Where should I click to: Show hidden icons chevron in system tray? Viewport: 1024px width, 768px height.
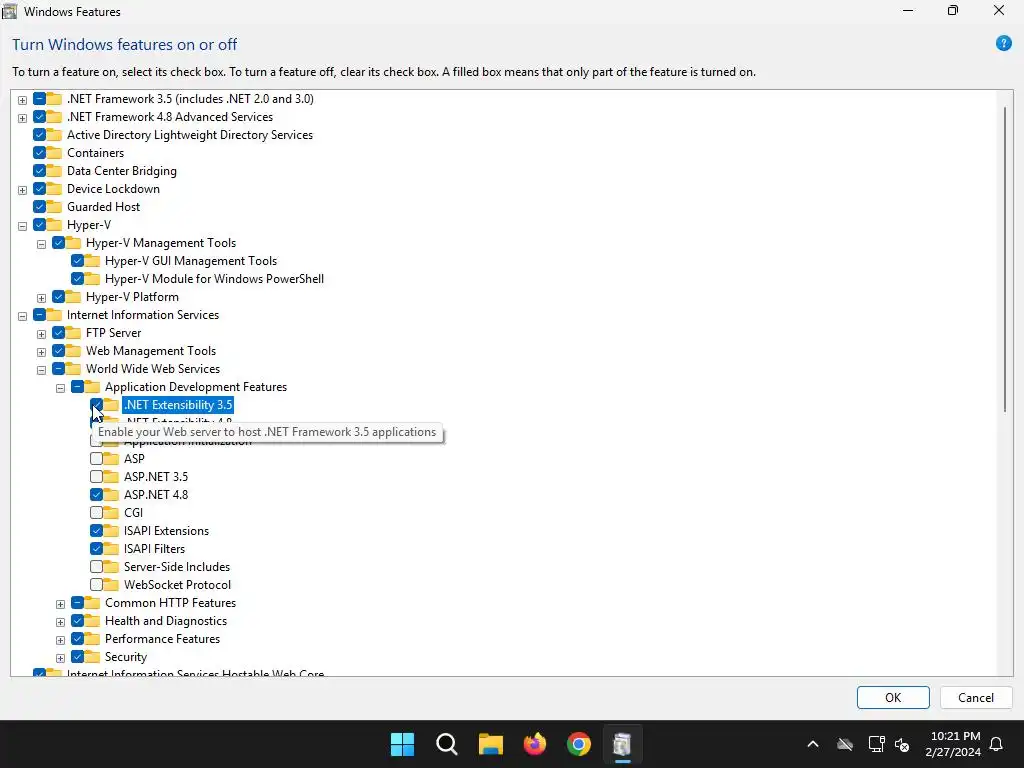tap(813, 744)
